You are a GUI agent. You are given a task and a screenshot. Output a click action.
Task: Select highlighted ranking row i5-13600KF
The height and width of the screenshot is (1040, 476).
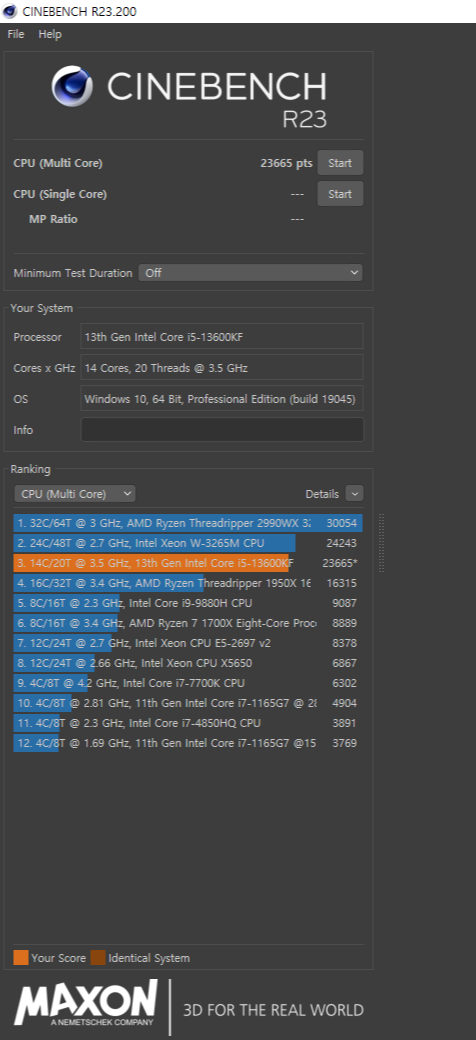188,563
